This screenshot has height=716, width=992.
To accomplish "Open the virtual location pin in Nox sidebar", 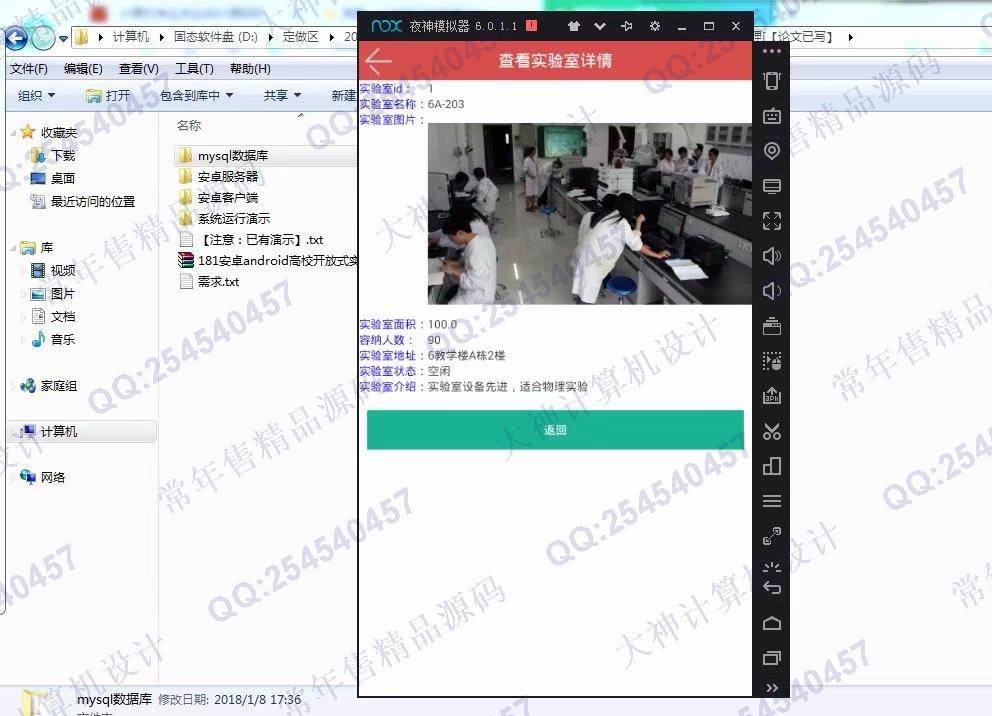I will click(x=771, y=151).
